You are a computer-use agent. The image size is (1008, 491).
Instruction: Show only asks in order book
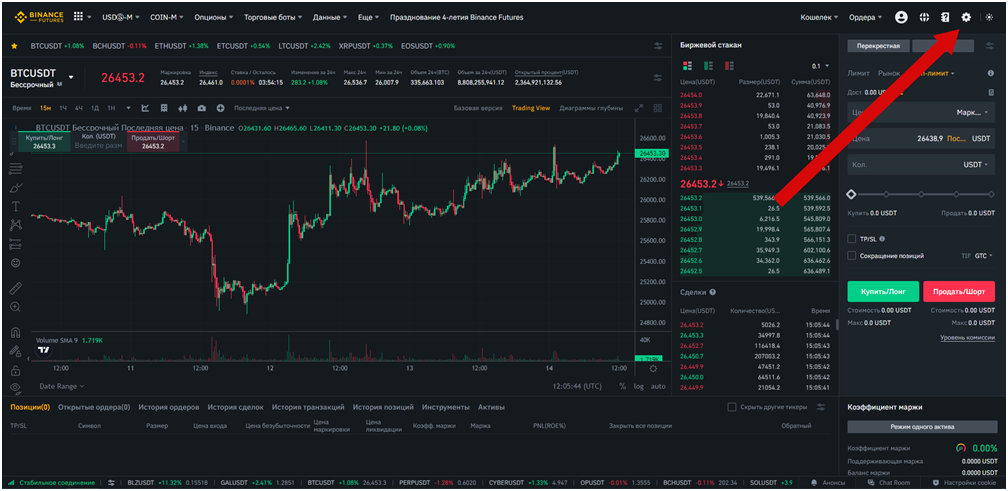pos(729,66)
